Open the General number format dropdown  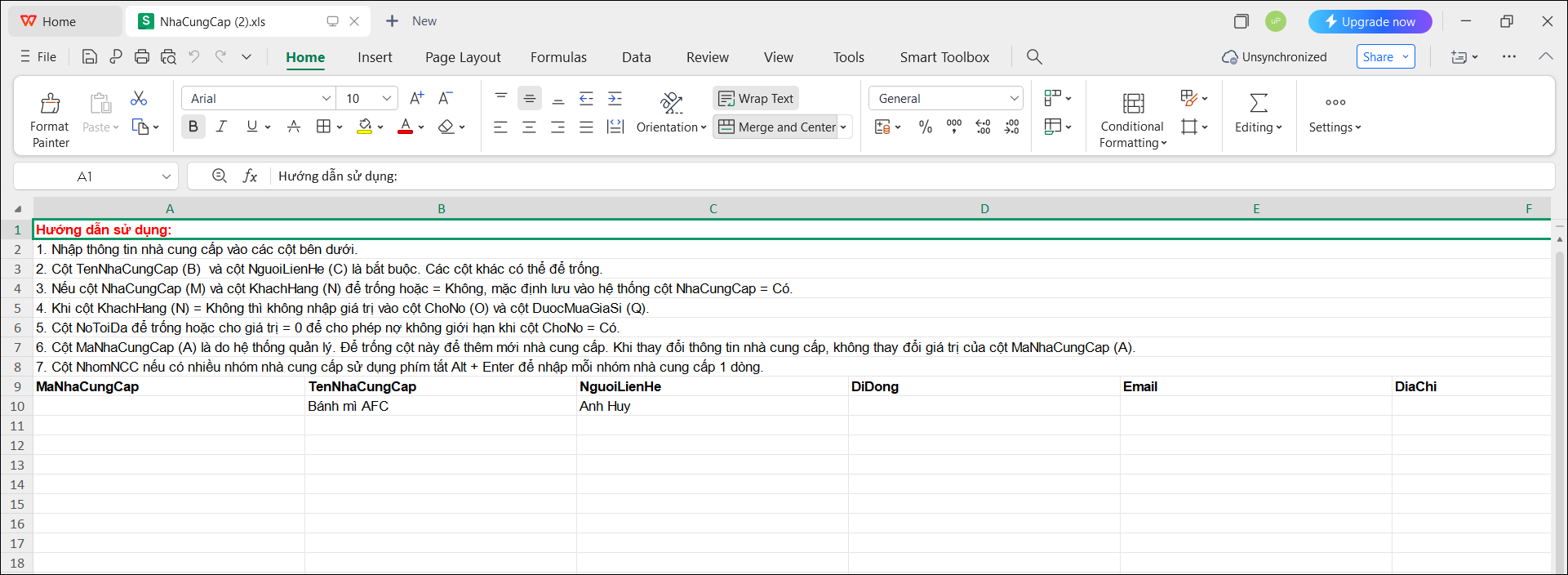click(1014, 98)
